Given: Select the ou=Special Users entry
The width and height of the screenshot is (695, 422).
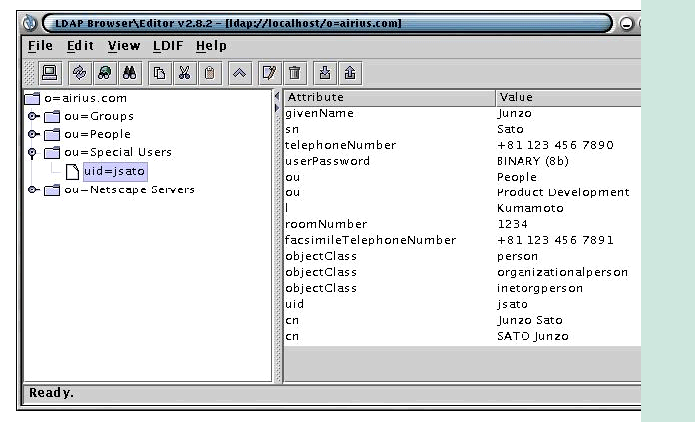Looking at the screenshot, I should pos(118,152).
